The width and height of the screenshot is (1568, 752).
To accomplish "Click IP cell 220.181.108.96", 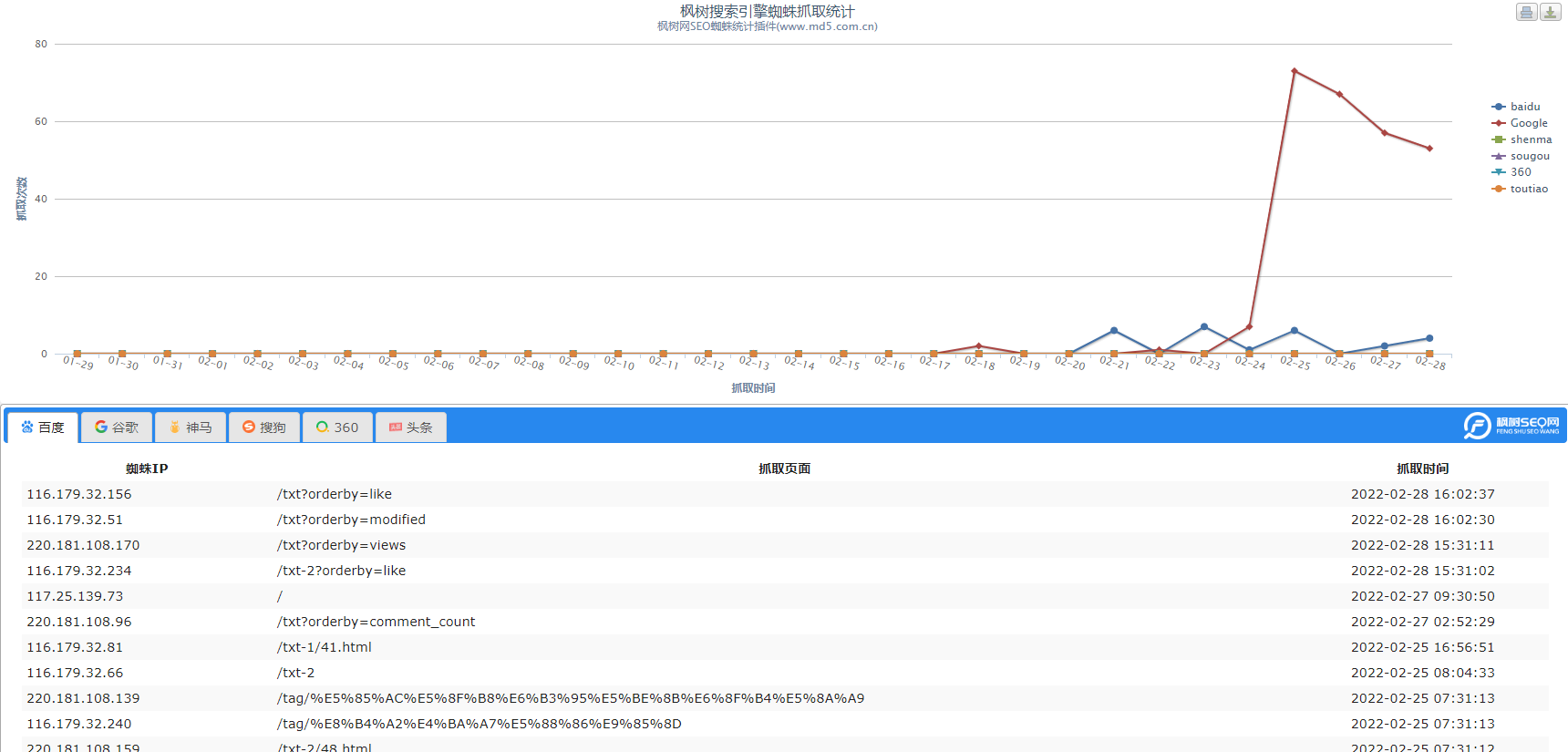I will [79, 622].
